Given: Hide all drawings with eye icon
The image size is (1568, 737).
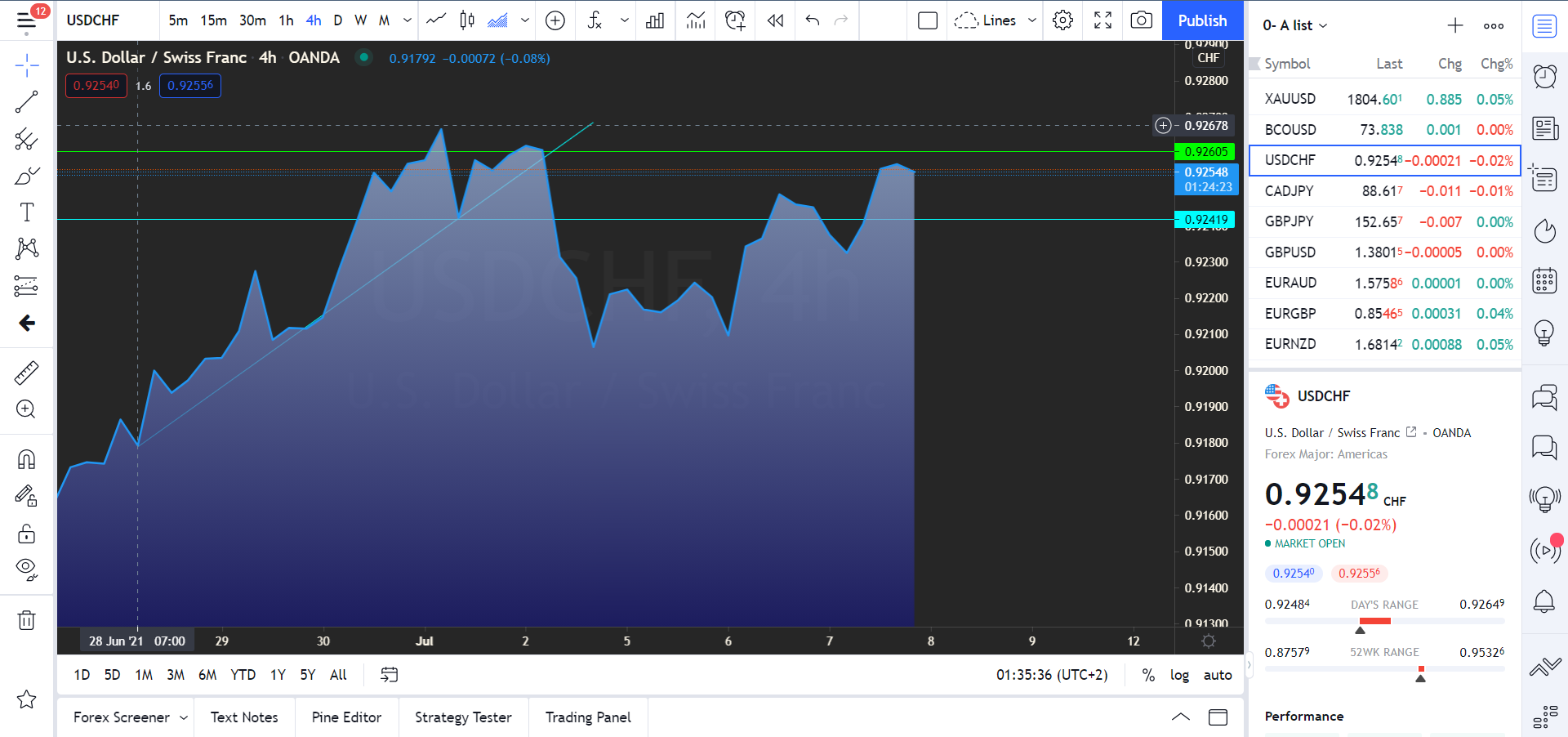Looking at the screenshot, I should click(x=26, y=569).
